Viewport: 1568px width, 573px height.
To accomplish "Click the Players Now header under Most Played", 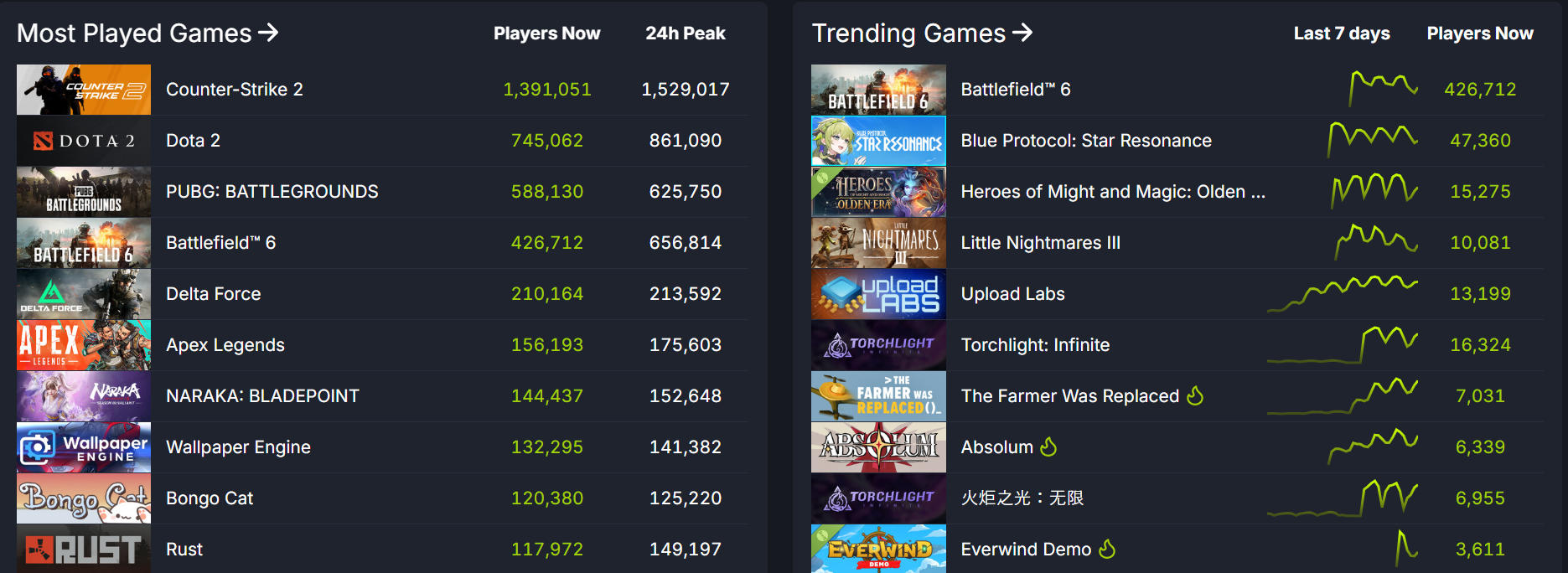I will click(546, 34).
